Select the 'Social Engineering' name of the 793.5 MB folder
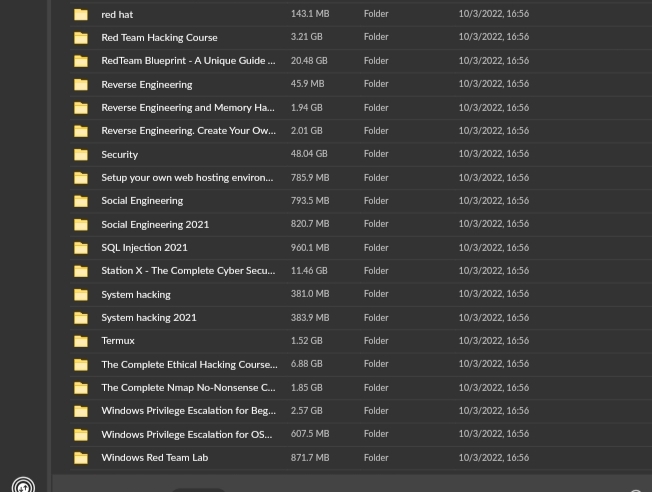Viewport: 652px width, 492px height. 142,201
